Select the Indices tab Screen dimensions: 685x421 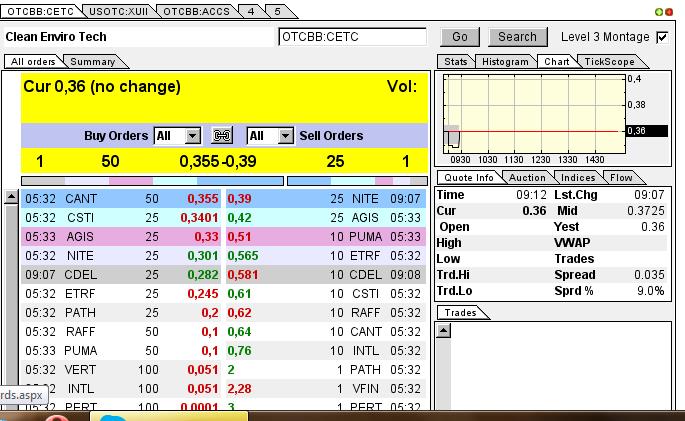pyautogui.click(x=578, y=178)
